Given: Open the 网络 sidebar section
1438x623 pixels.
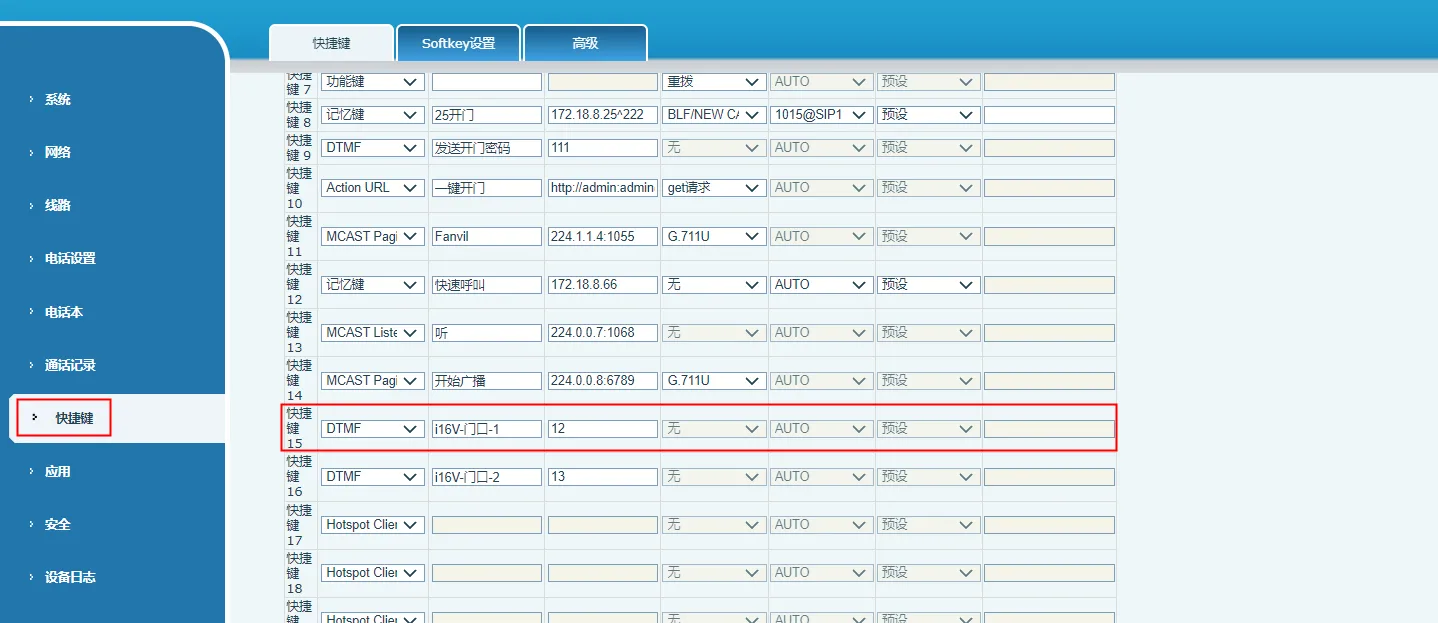Looking at the screenshot, I should tap(57, 153).
